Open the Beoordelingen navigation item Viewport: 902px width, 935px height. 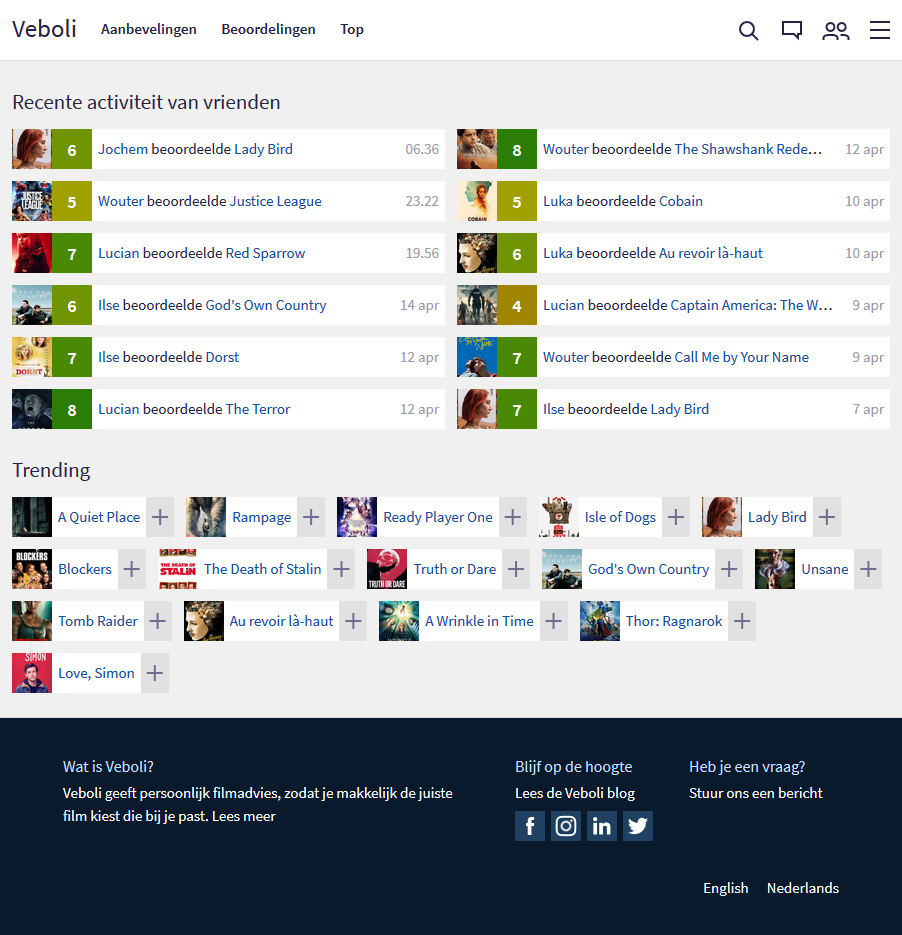268,29
